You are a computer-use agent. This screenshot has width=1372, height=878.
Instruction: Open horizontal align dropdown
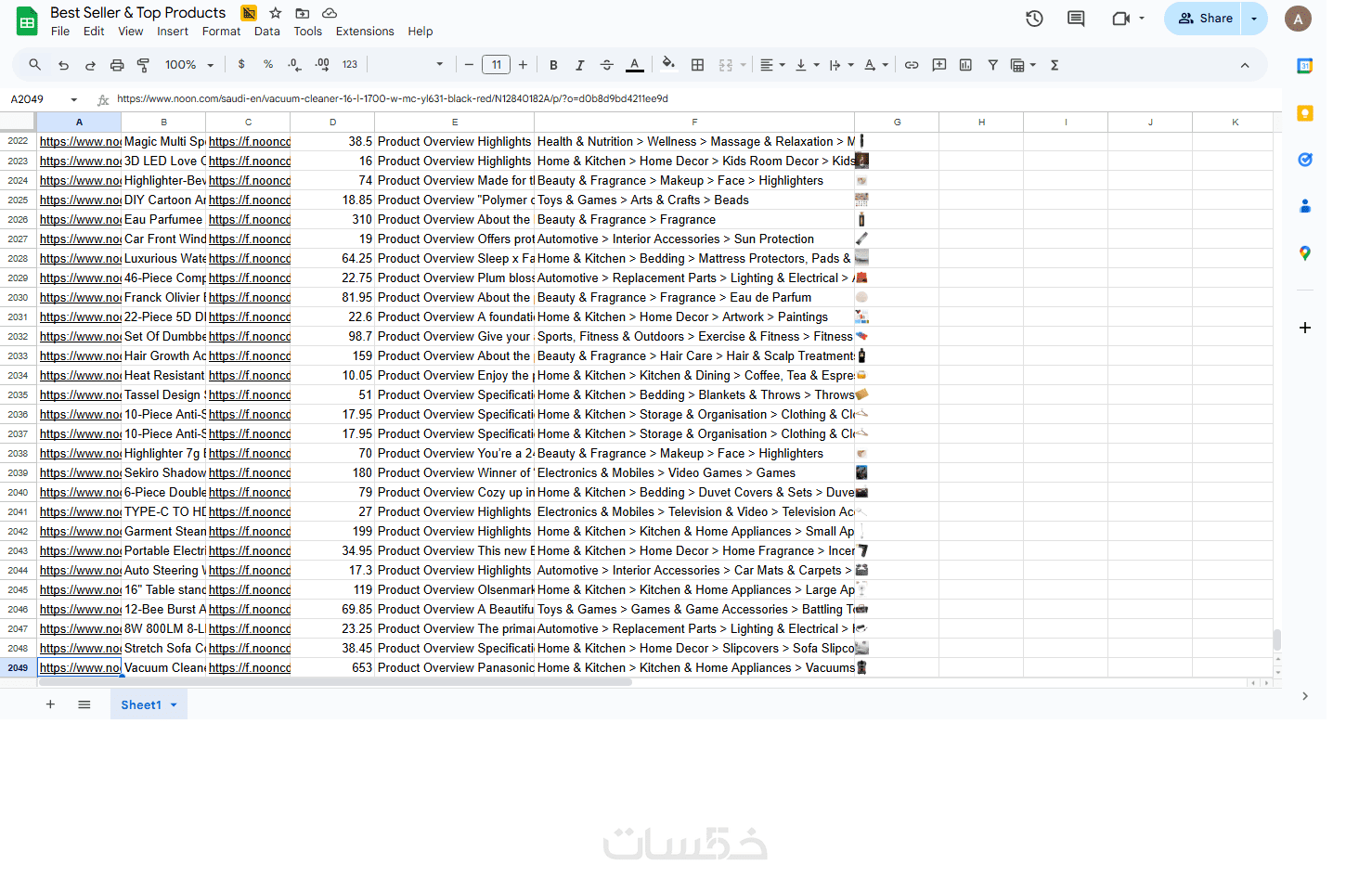tap(772, 65)
